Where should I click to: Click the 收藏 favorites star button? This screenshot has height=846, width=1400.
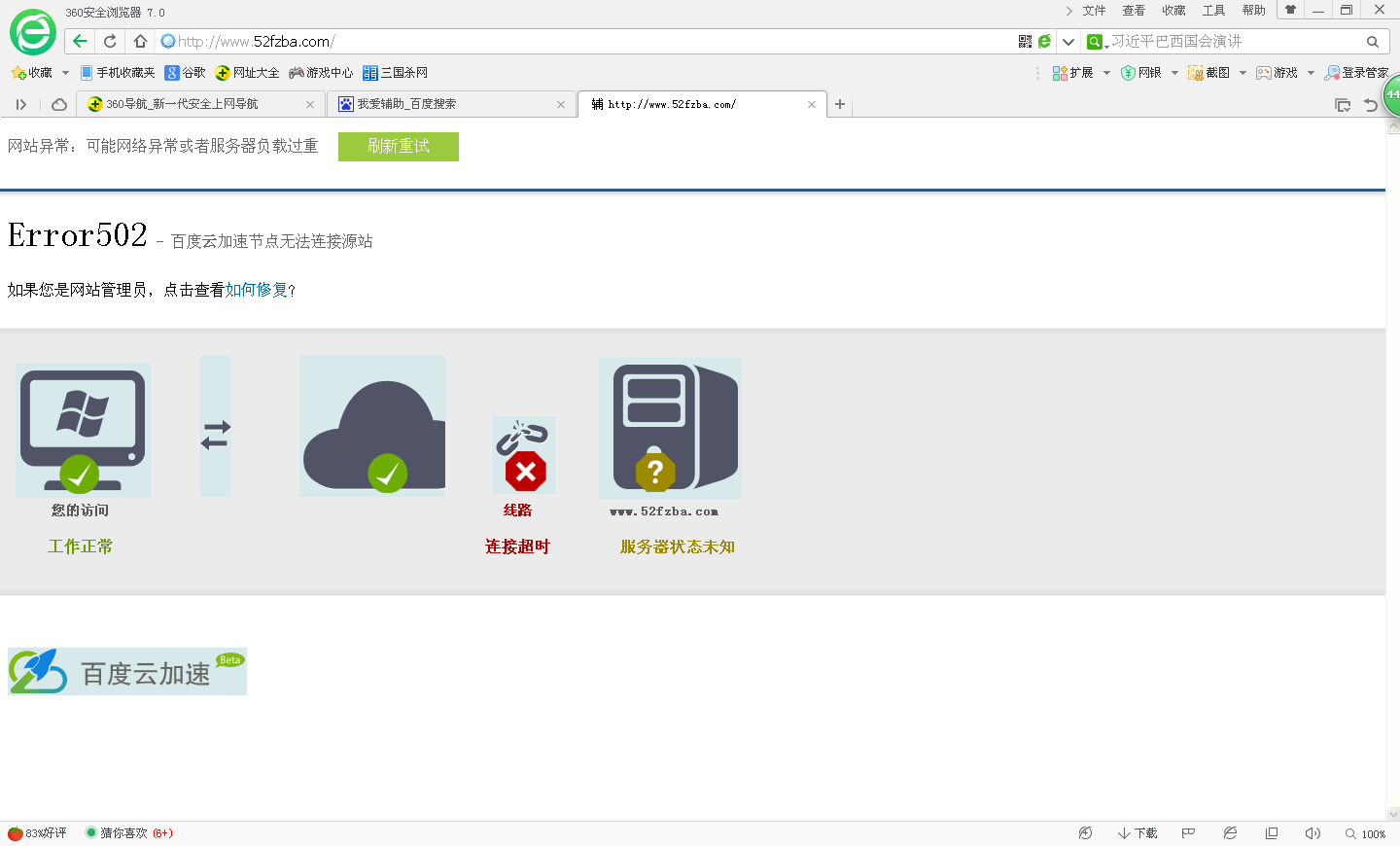coord(31,73)
